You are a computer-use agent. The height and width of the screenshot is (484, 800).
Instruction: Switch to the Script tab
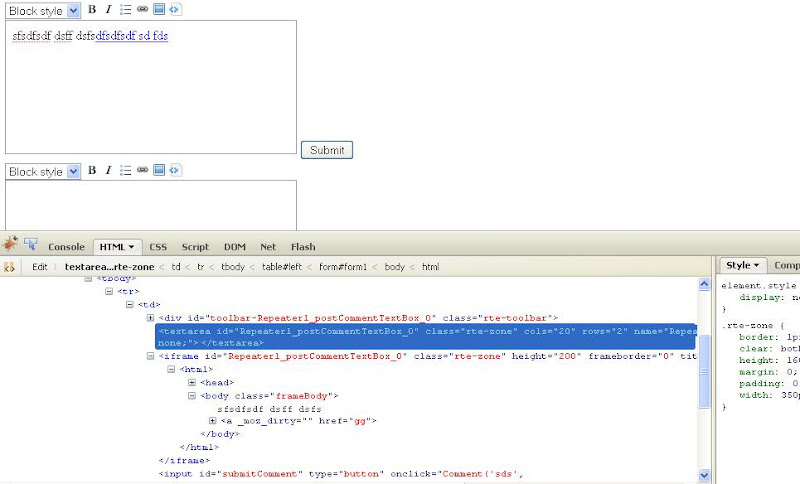click(x=195, y=247)
